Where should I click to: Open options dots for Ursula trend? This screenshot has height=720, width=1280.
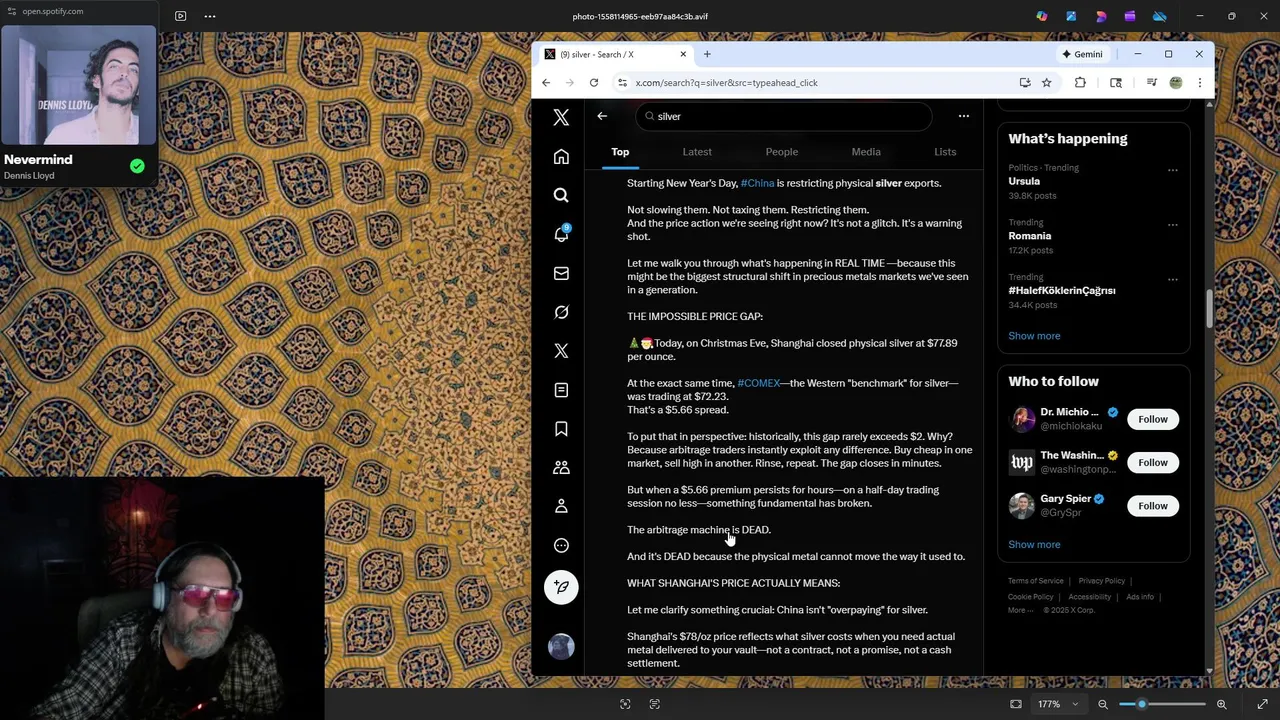(x=1172, y=170)
